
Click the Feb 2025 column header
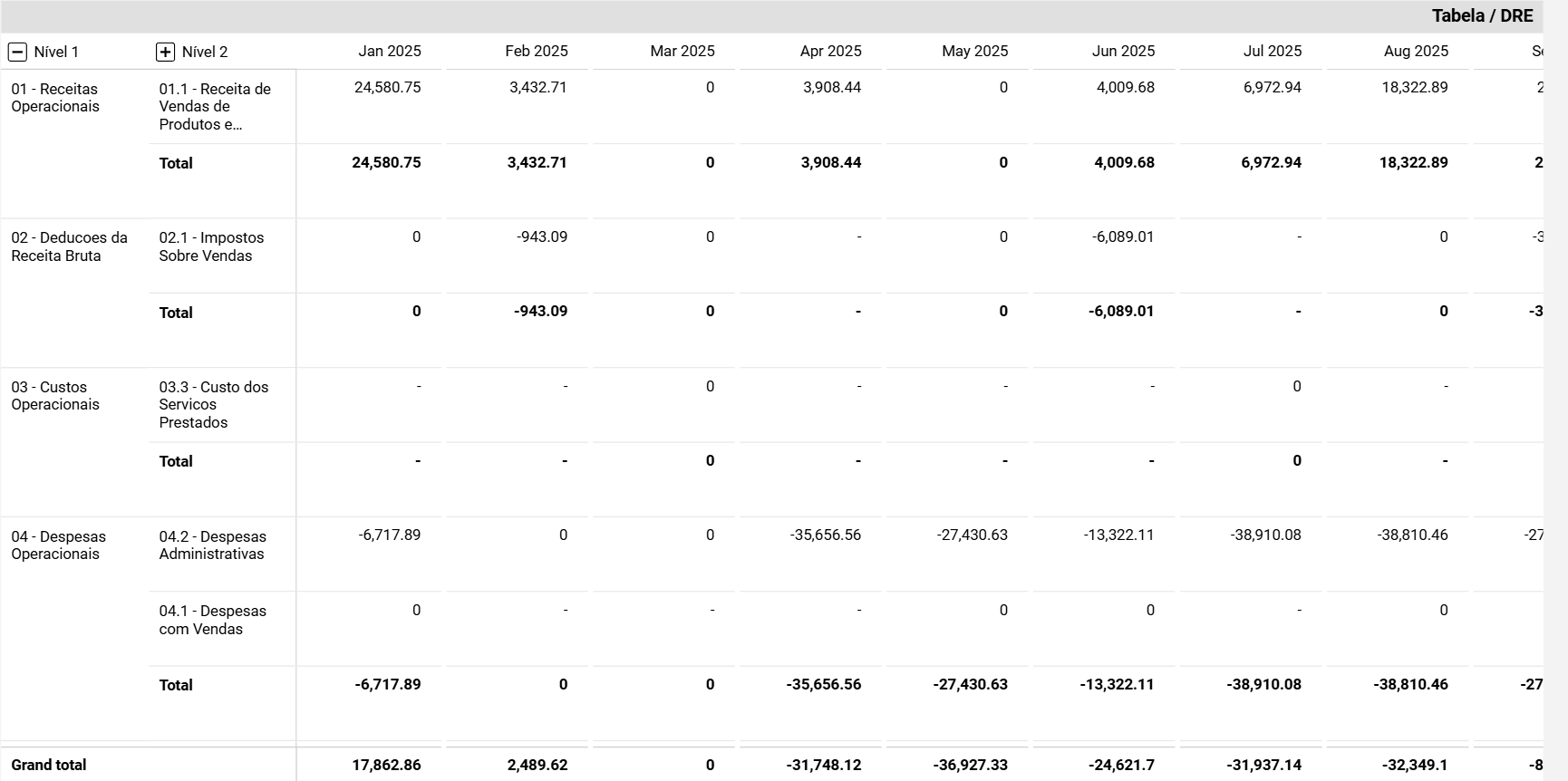pos(537,52)
